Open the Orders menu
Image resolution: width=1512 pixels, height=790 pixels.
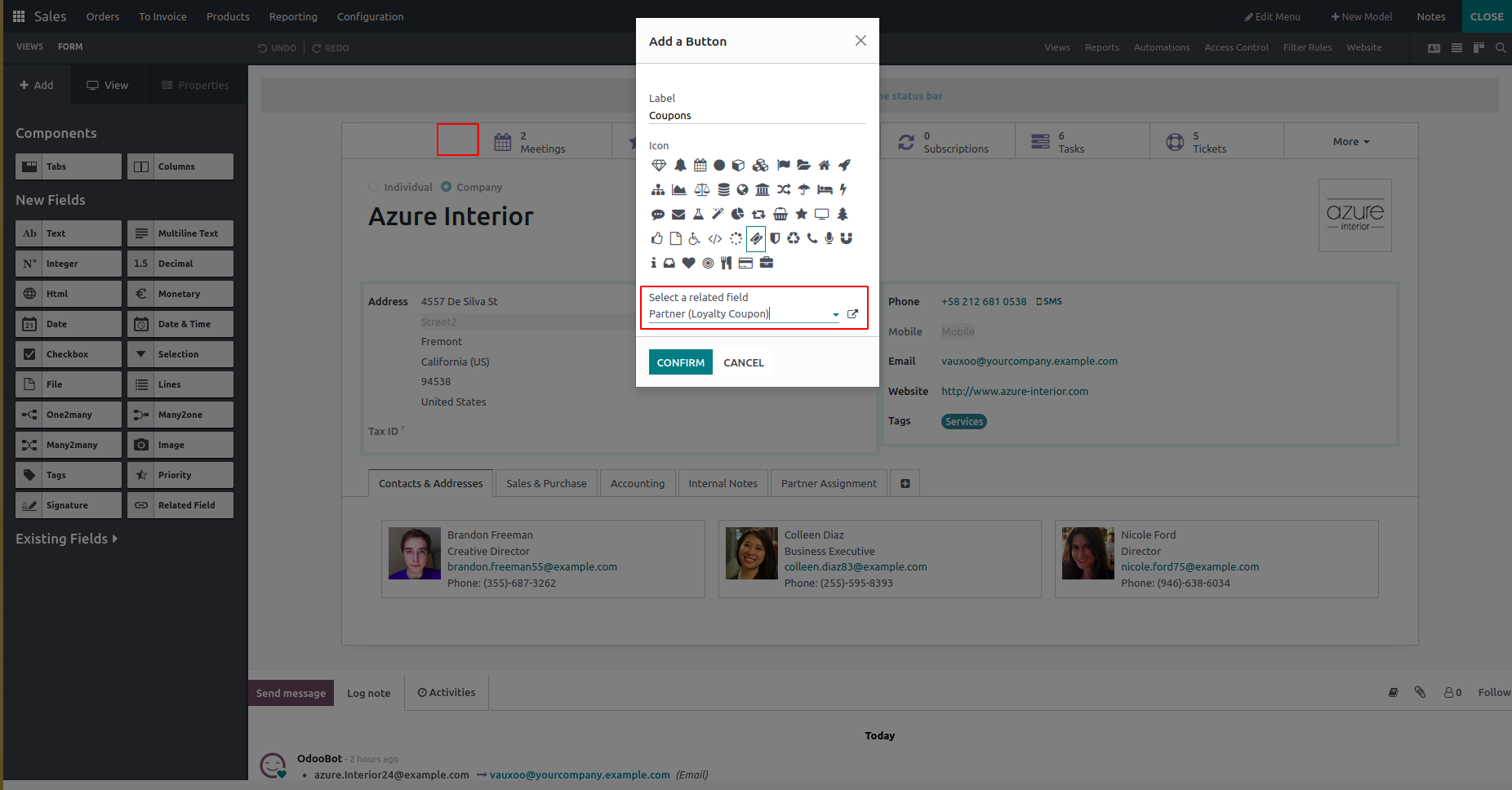click(103, 16)
